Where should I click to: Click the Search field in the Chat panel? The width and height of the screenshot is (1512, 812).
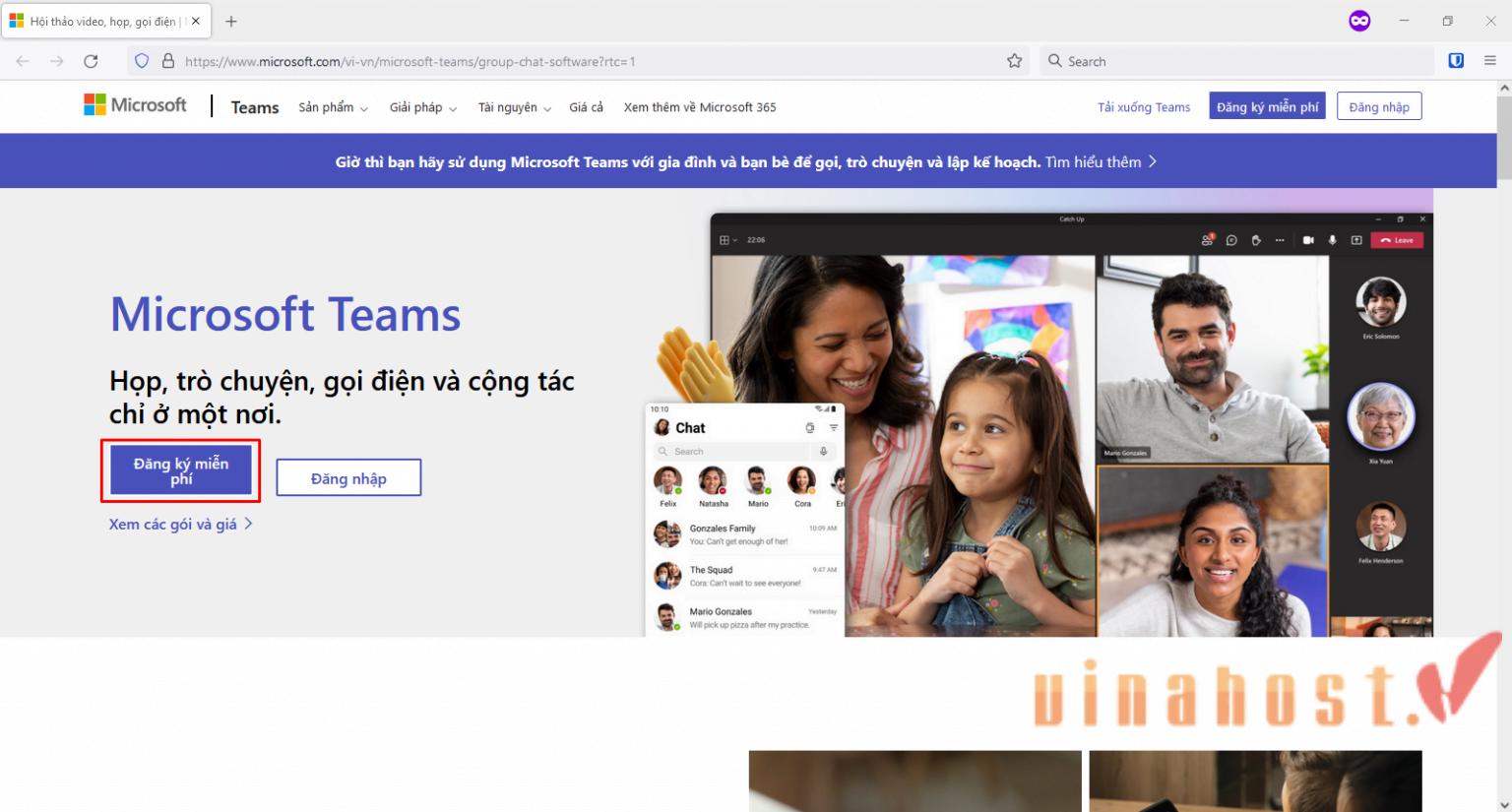coord(745,452)
